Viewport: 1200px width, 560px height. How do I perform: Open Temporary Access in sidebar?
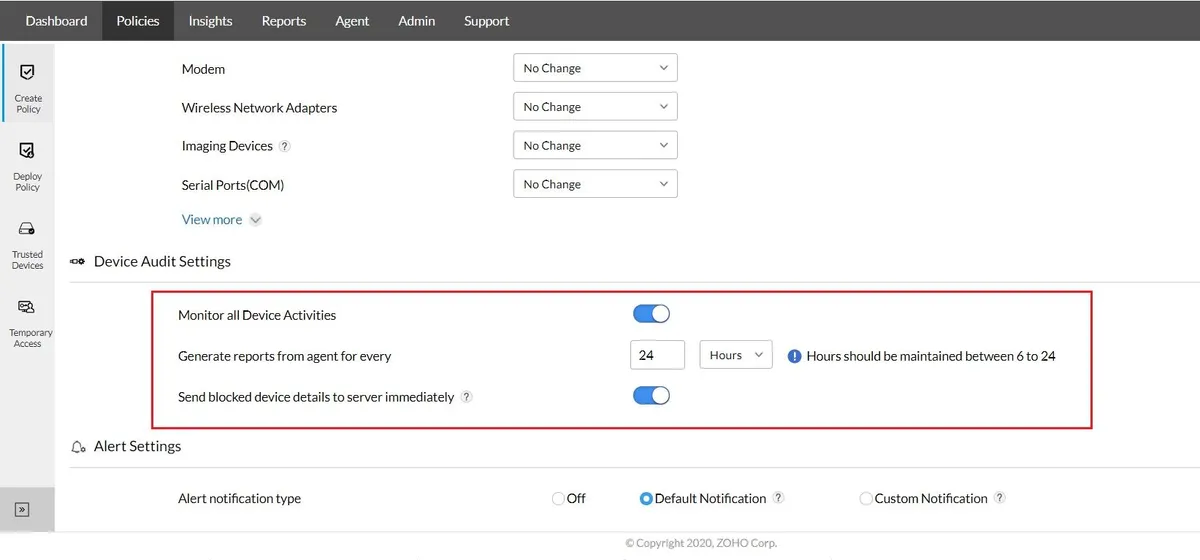click(x=28, y=320)
